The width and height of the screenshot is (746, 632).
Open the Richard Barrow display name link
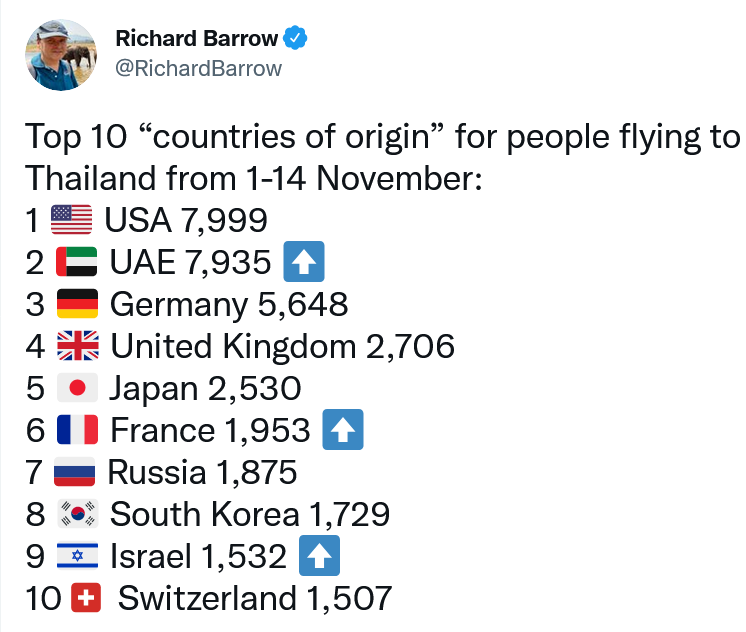coord(197,39)
